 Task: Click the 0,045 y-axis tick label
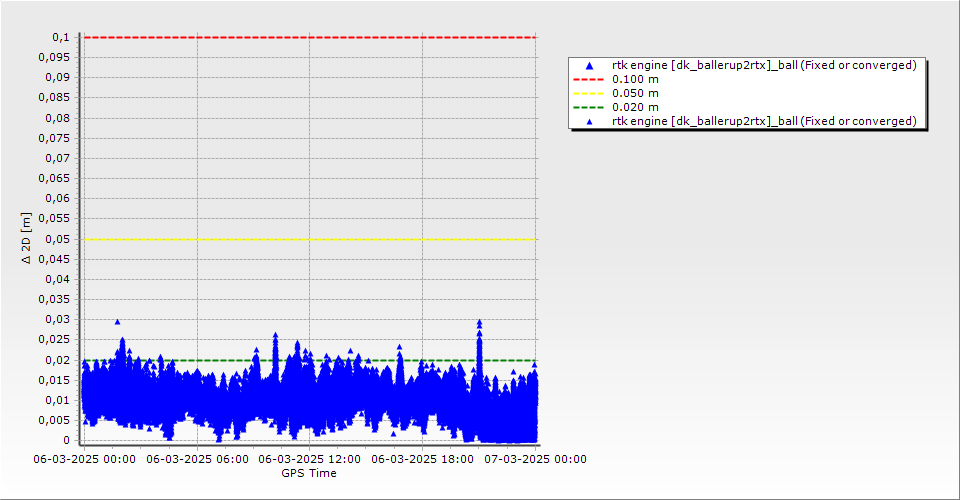54,259
